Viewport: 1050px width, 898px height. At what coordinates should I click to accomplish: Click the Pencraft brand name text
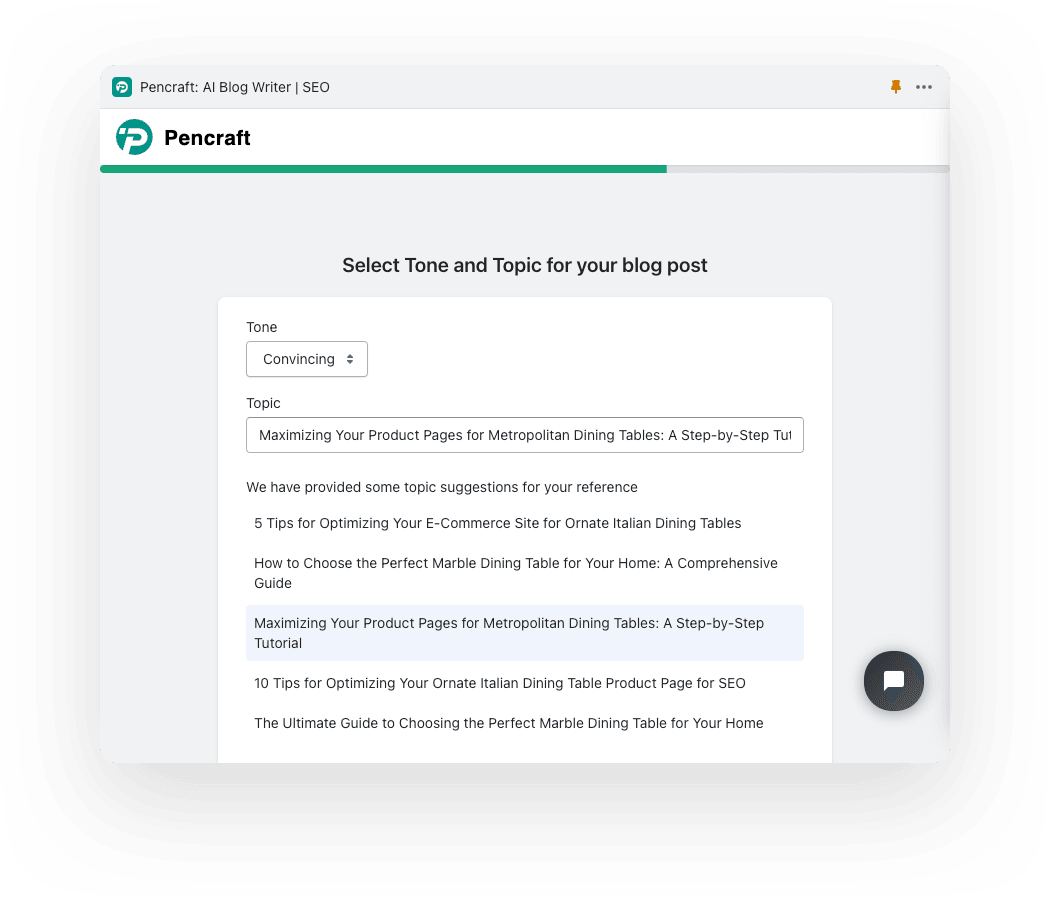pos(207,137)
